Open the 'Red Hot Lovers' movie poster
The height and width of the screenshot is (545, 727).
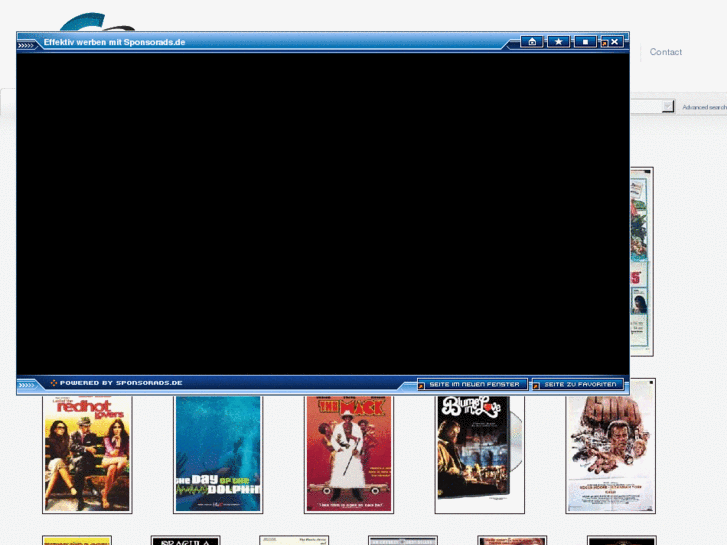pyautogui.click(x=87, y=454)
